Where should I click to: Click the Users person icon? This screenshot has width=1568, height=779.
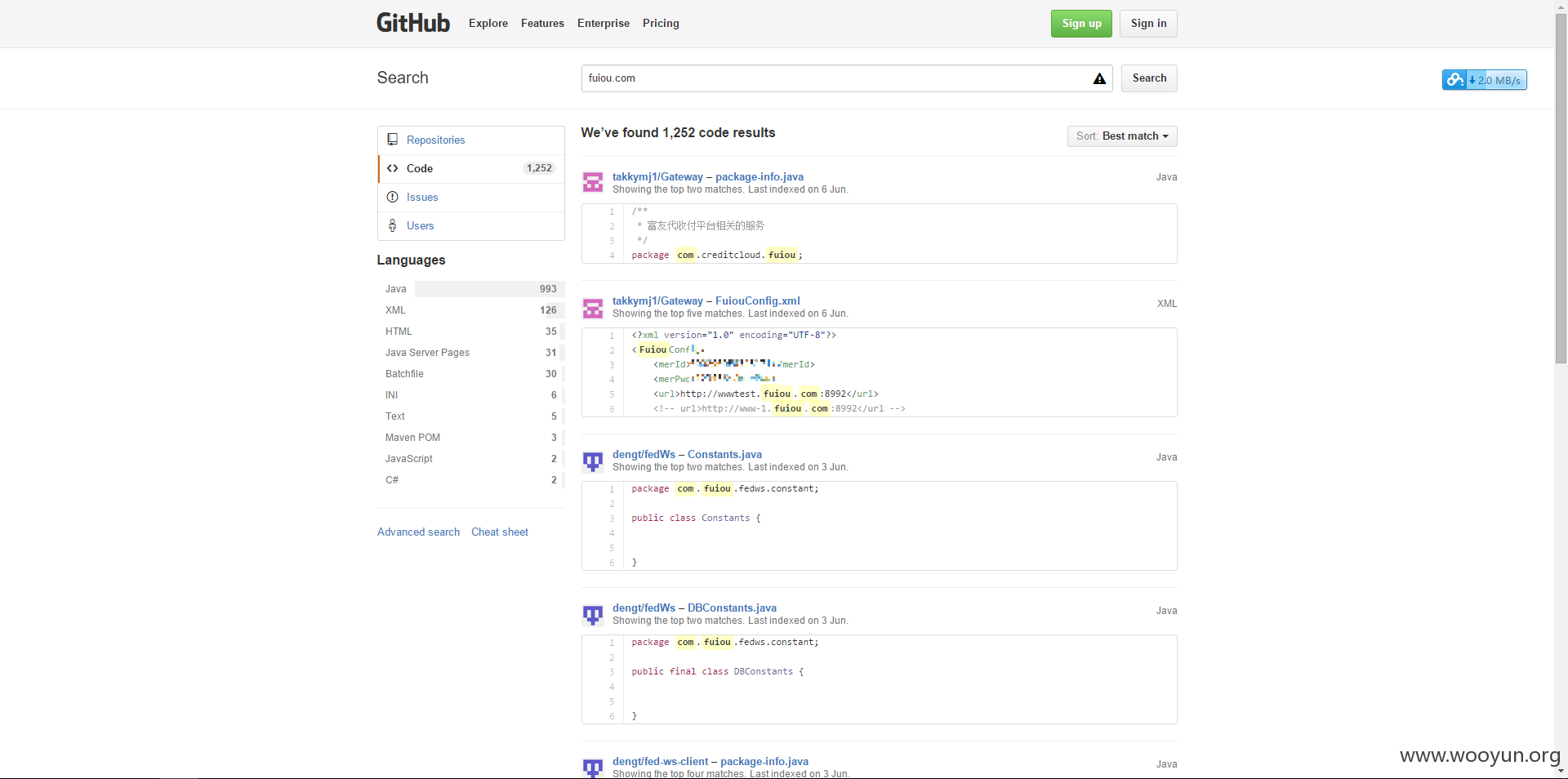click(x=393, y=225)
